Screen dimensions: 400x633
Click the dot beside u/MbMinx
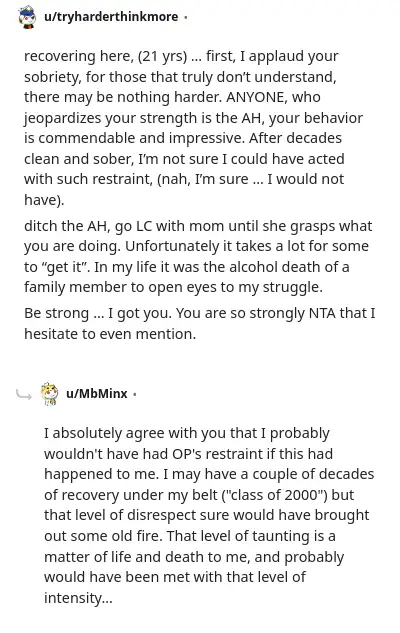tap(134, 394)
